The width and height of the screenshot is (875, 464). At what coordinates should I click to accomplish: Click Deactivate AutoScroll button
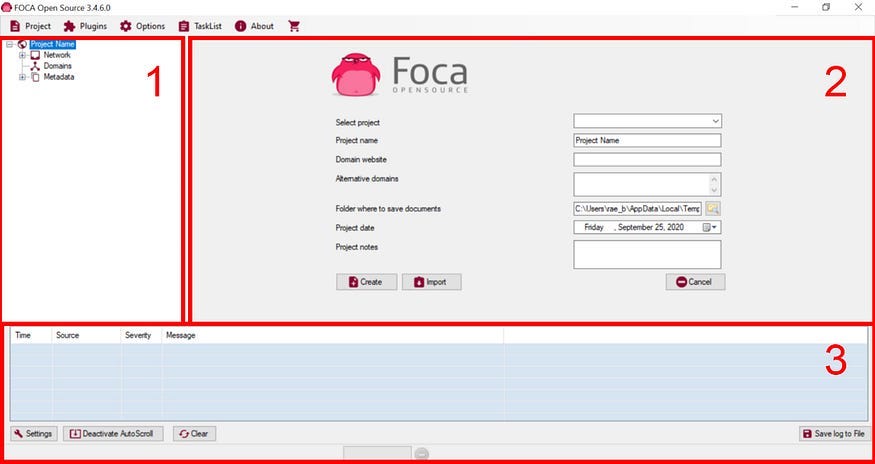[x=113, y=434]
